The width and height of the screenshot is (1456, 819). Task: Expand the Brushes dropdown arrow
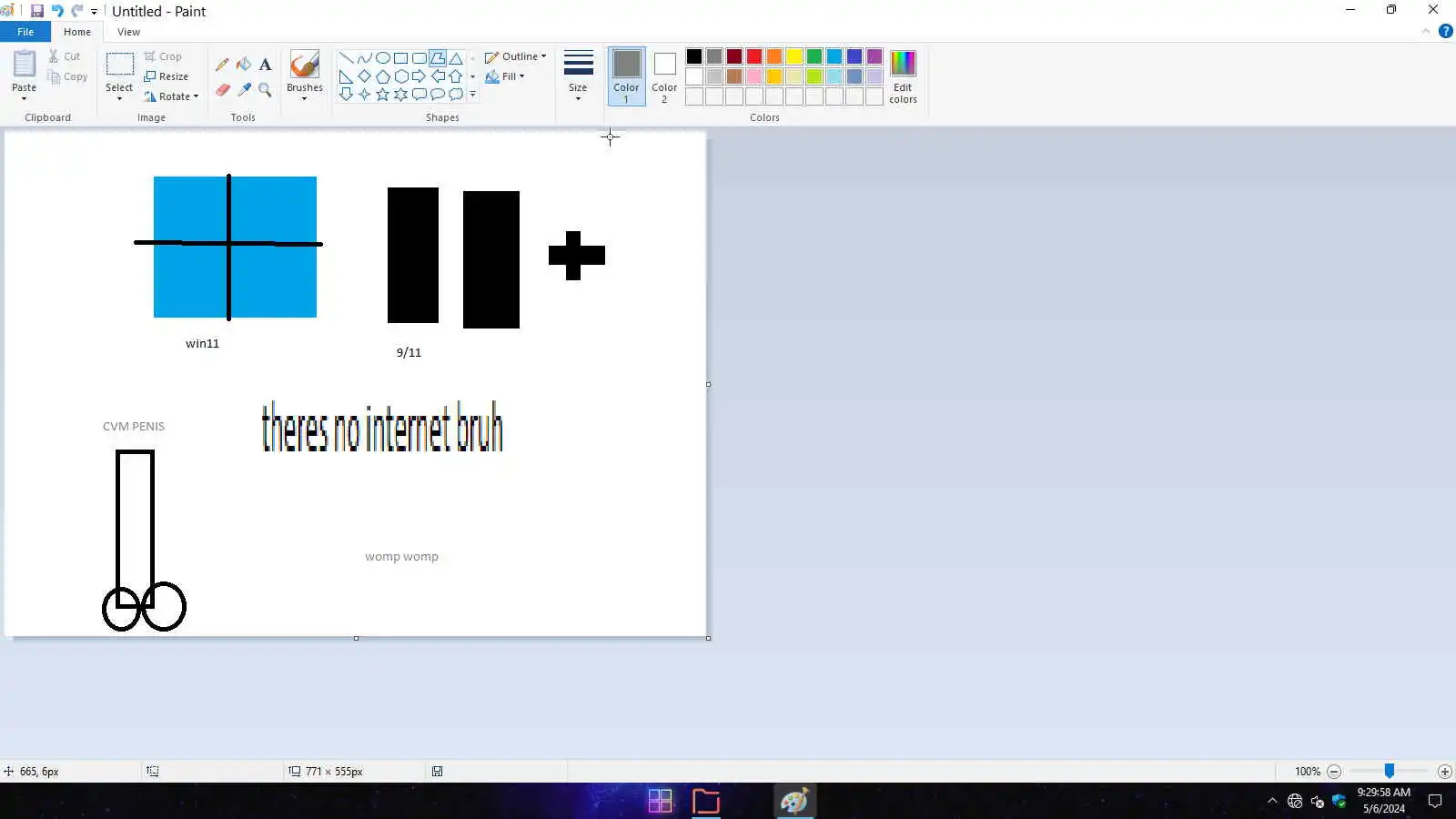coord(305,99)
